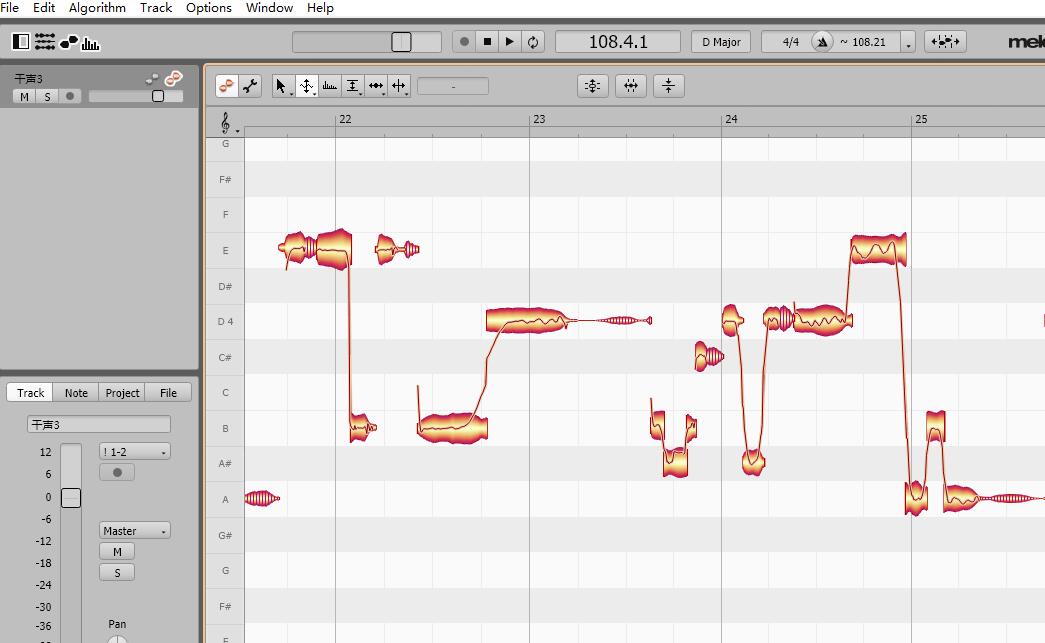Screen dimensions: 1045x643
Task: Click the 干声3 track header volume slider
Action: pos(136,97)
